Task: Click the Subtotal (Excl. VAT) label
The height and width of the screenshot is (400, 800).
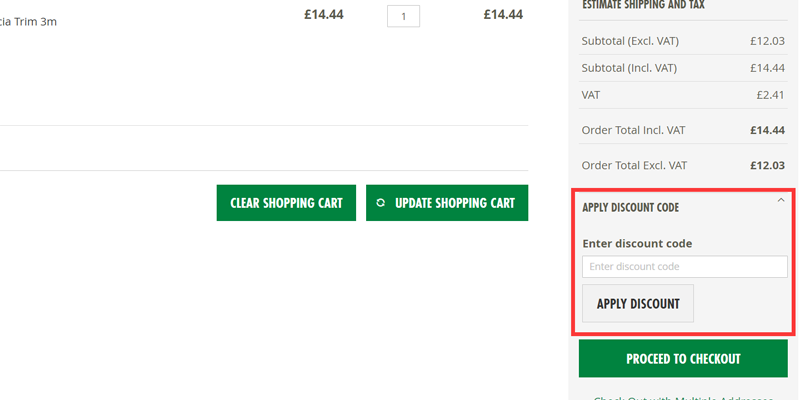Action: (x=630, y=41)
